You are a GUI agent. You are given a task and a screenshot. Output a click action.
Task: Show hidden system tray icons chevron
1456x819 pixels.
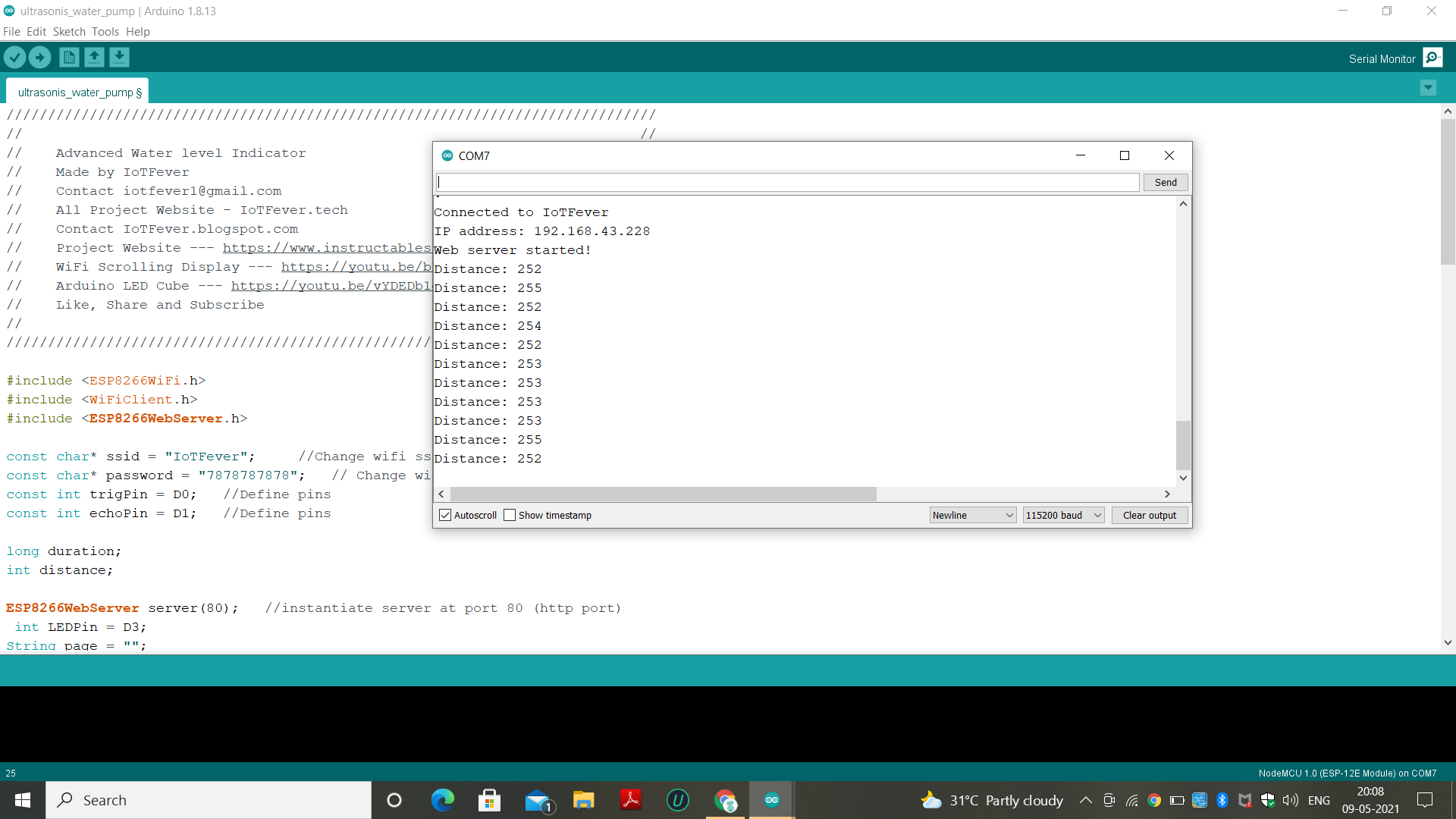[1085, 800]
